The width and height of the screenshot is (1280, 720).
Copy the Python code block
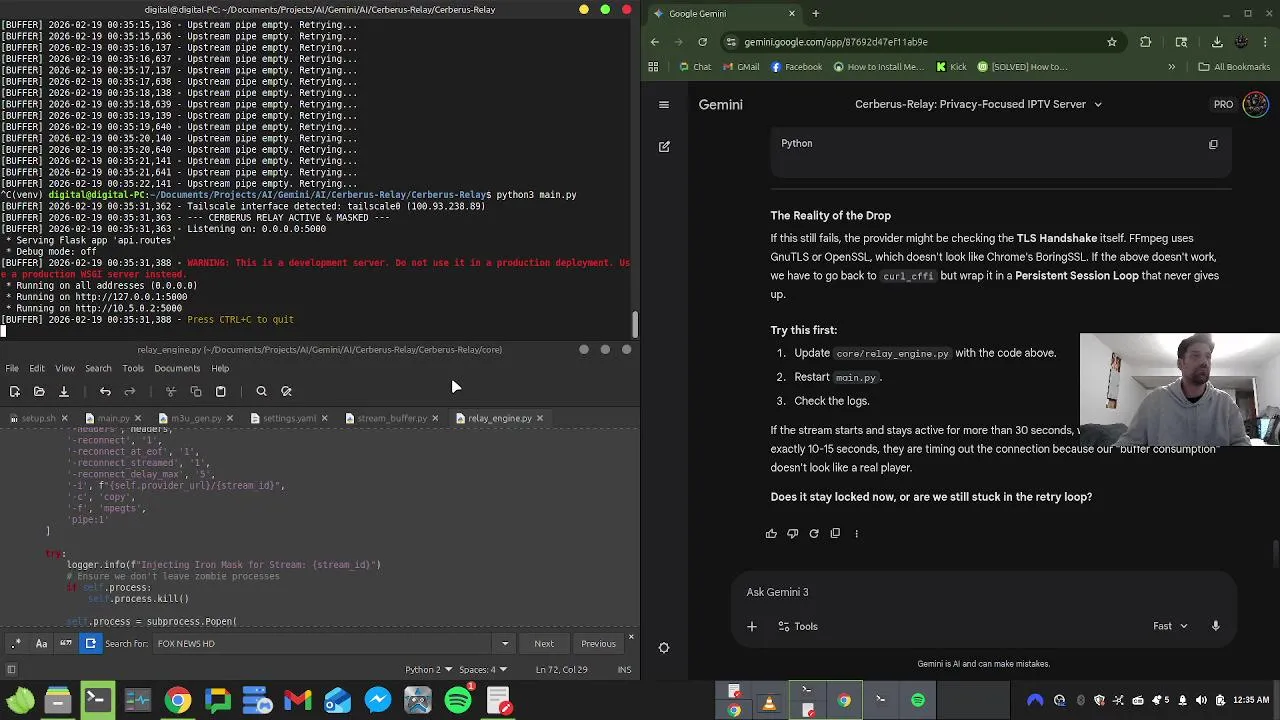coord(1213,144)
